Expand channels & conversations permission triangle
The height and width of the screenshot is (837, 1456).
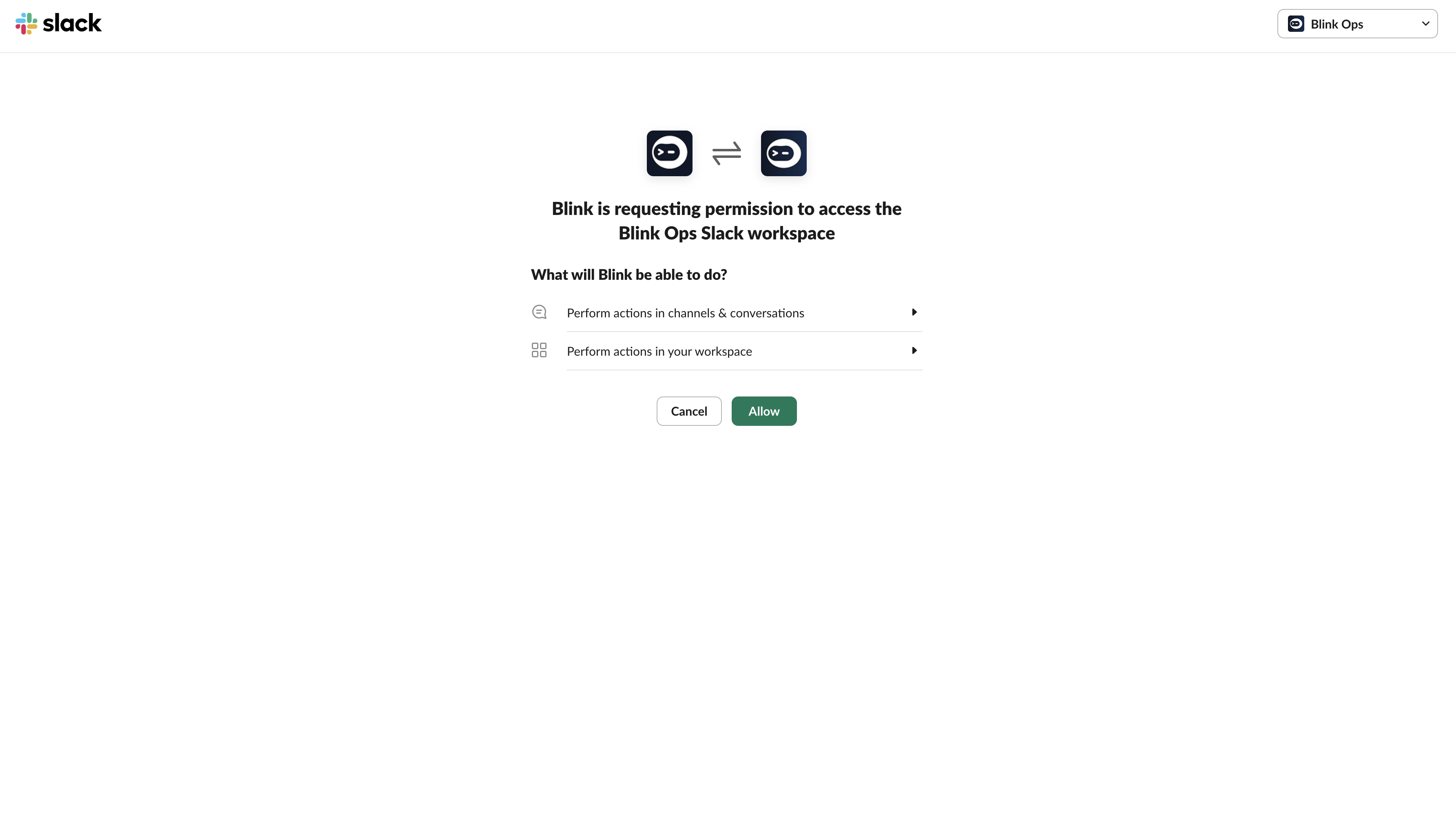pyautogui.click(x=914, y=312)
